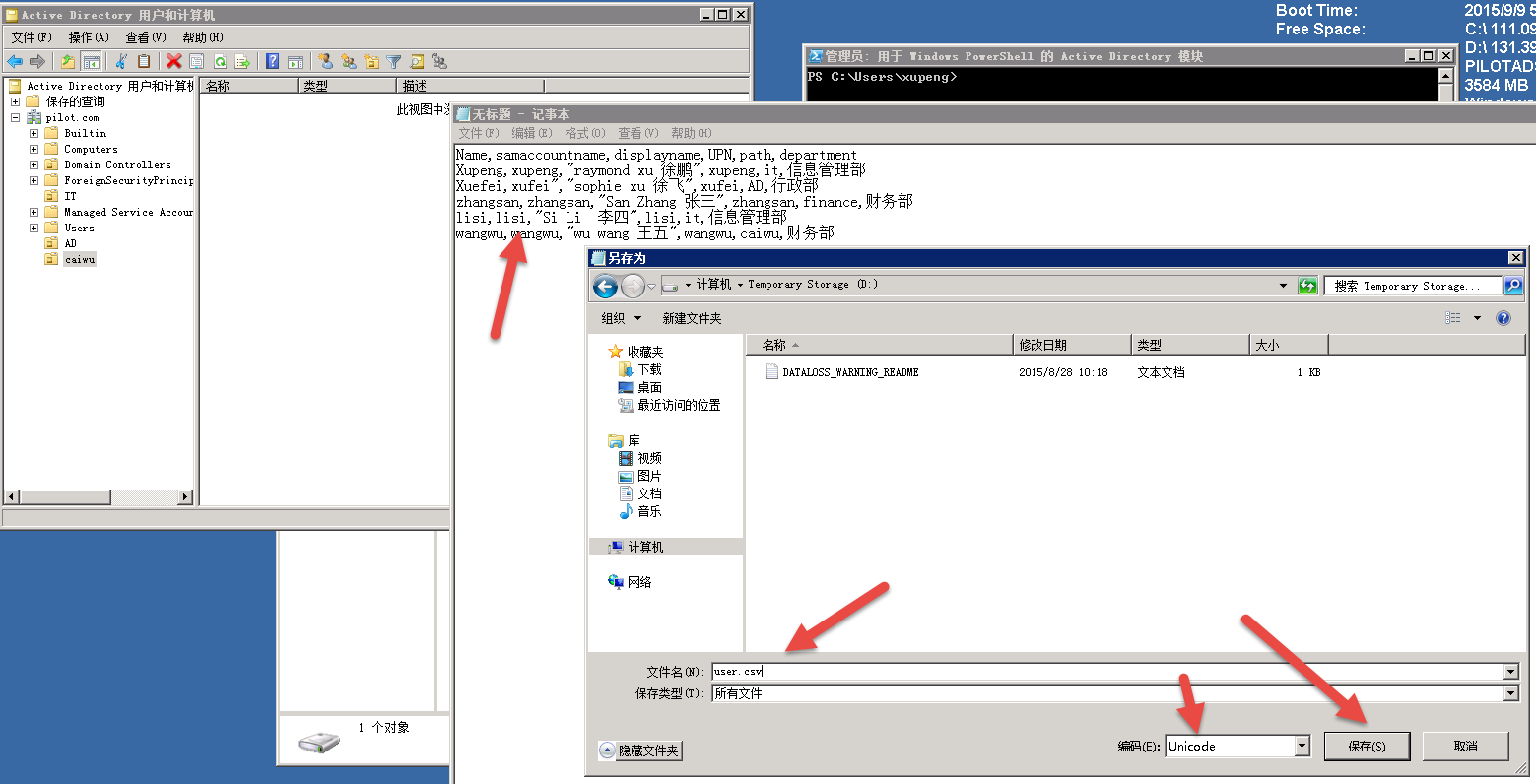Open the 帮助(H) menu in Active Directory
Screen dimensions: 1536x784
click(203, 37)
